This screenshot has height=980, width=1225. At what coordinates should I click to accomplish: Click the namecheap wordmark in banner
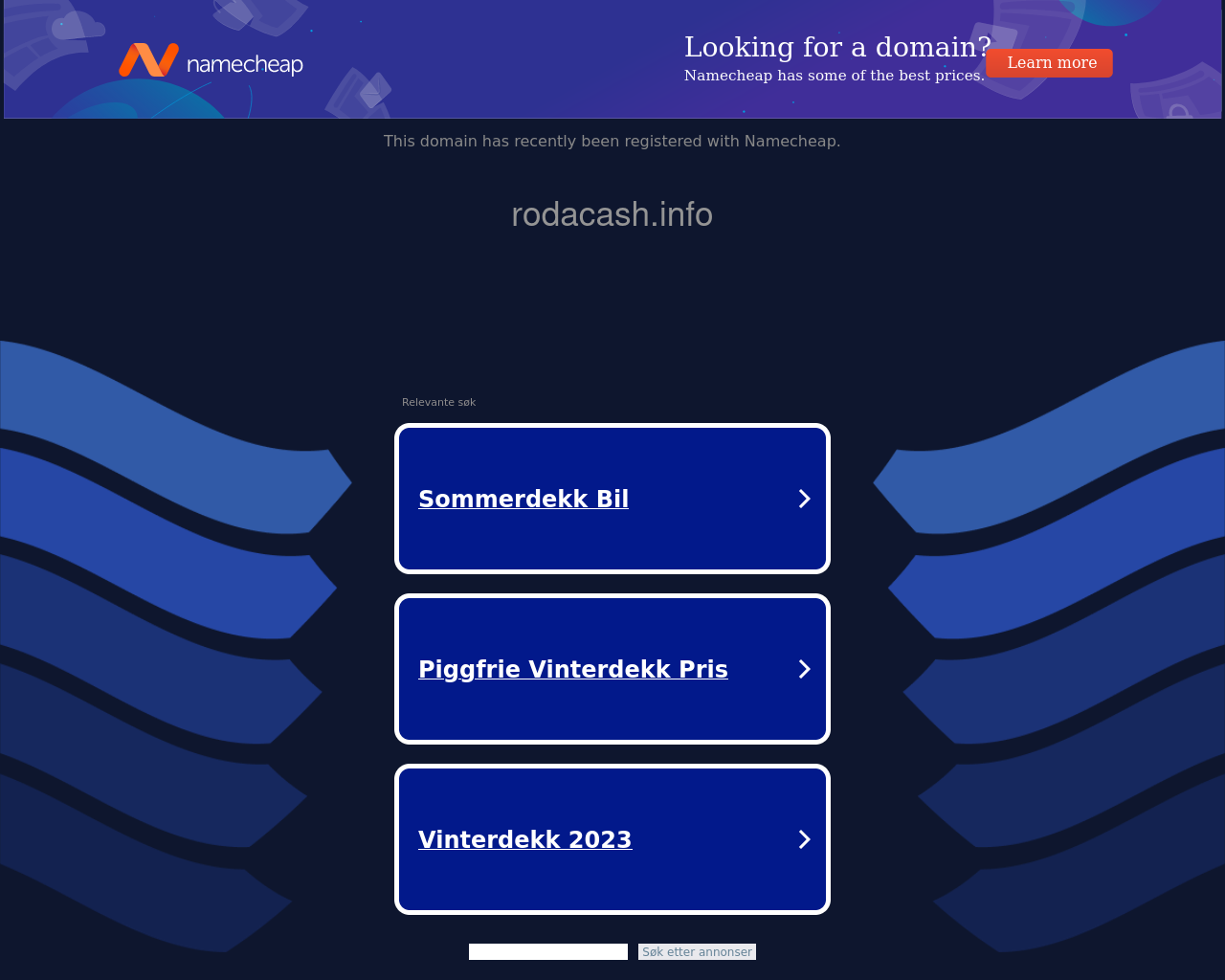point(245,64)
